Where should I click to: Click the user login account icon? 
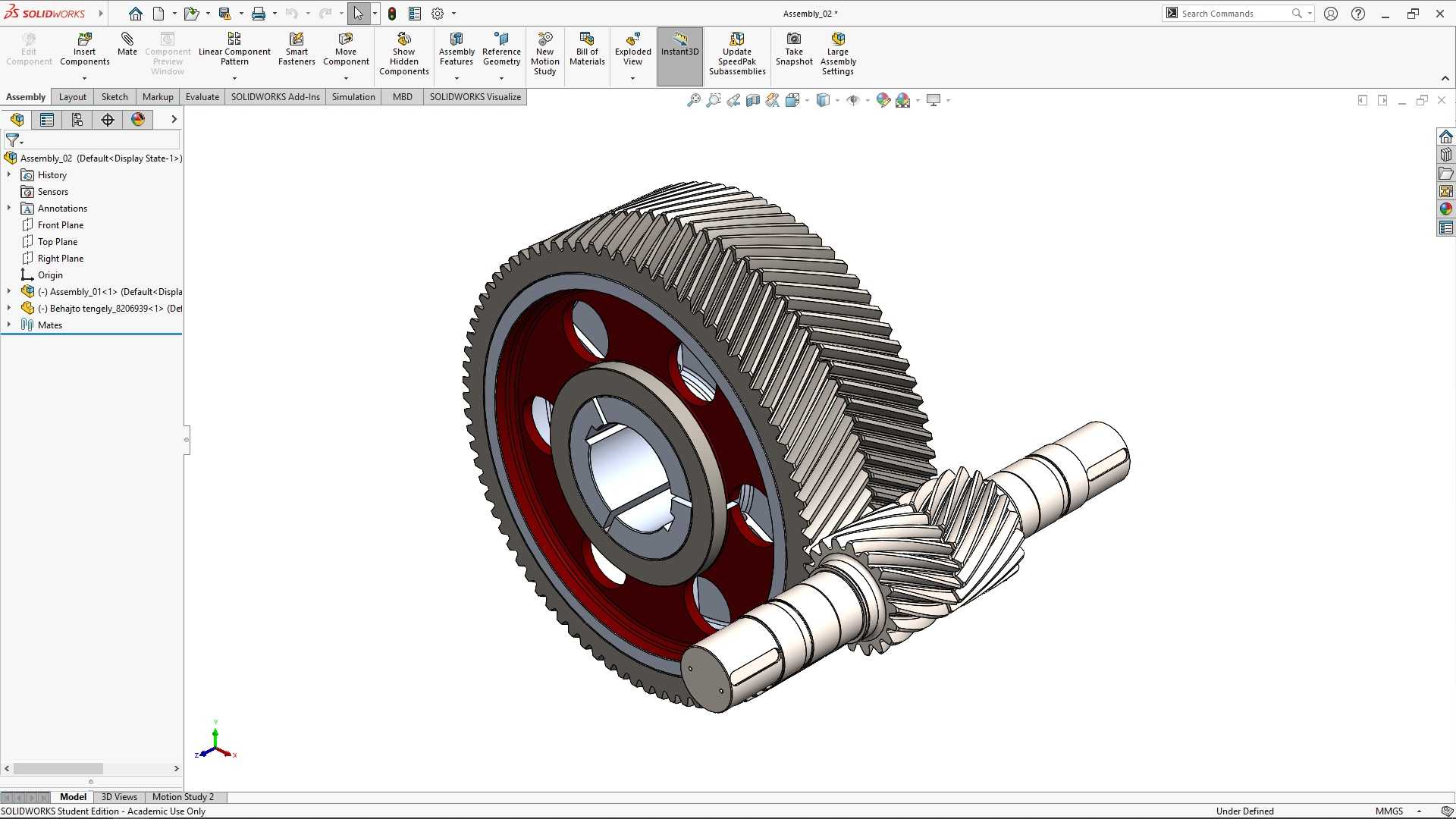[x=1331, y=14]
